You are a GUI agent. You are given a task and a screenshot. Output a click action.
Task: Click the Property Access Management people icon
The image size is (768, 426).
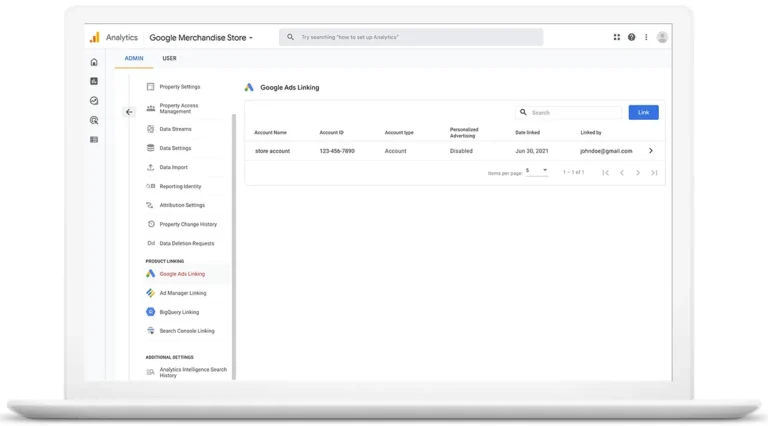pyautogui.click(x=150, y=108)
